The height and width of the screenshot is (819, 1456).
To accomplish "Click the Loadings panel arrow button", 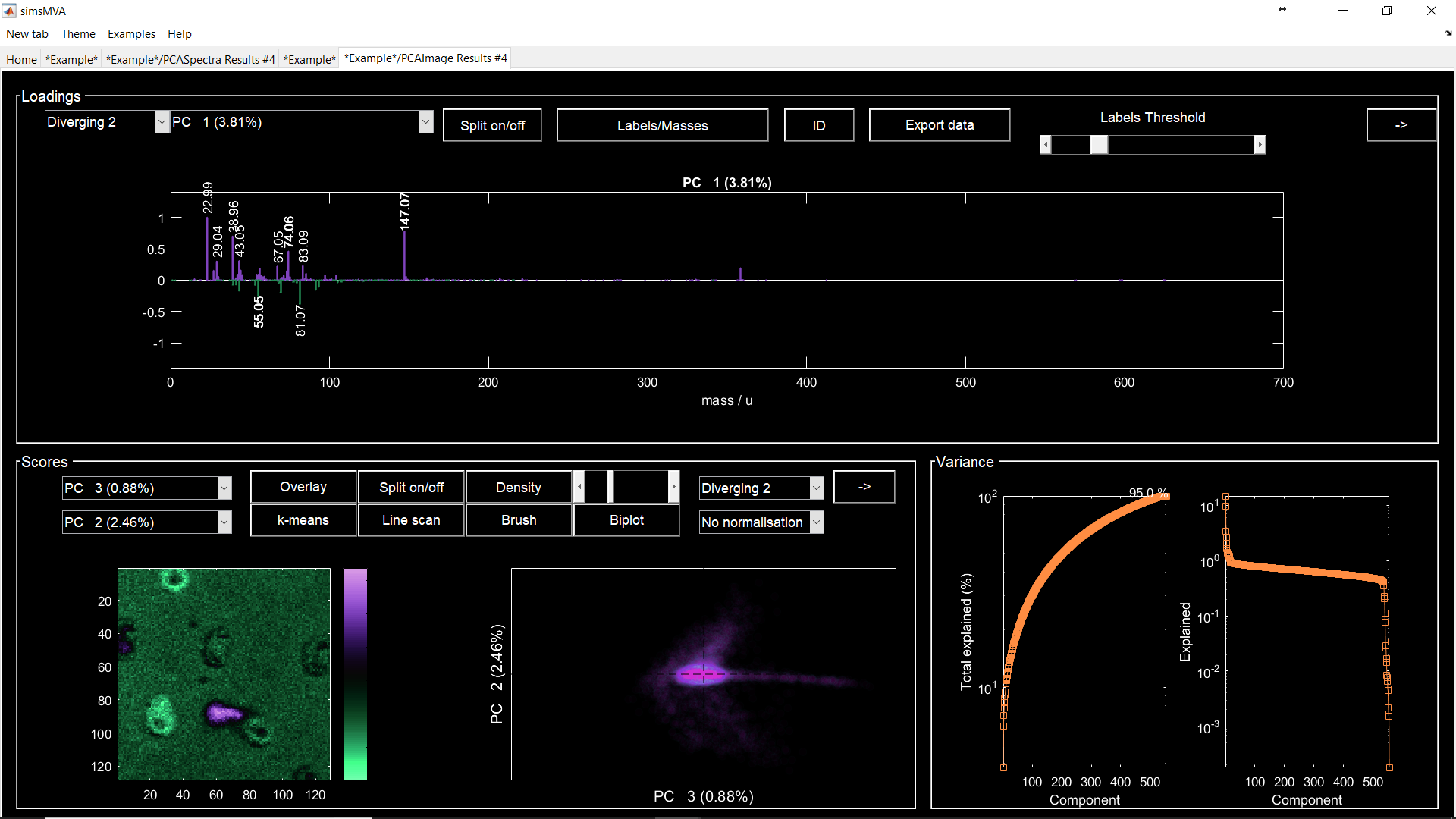I will pos(1401,125).
